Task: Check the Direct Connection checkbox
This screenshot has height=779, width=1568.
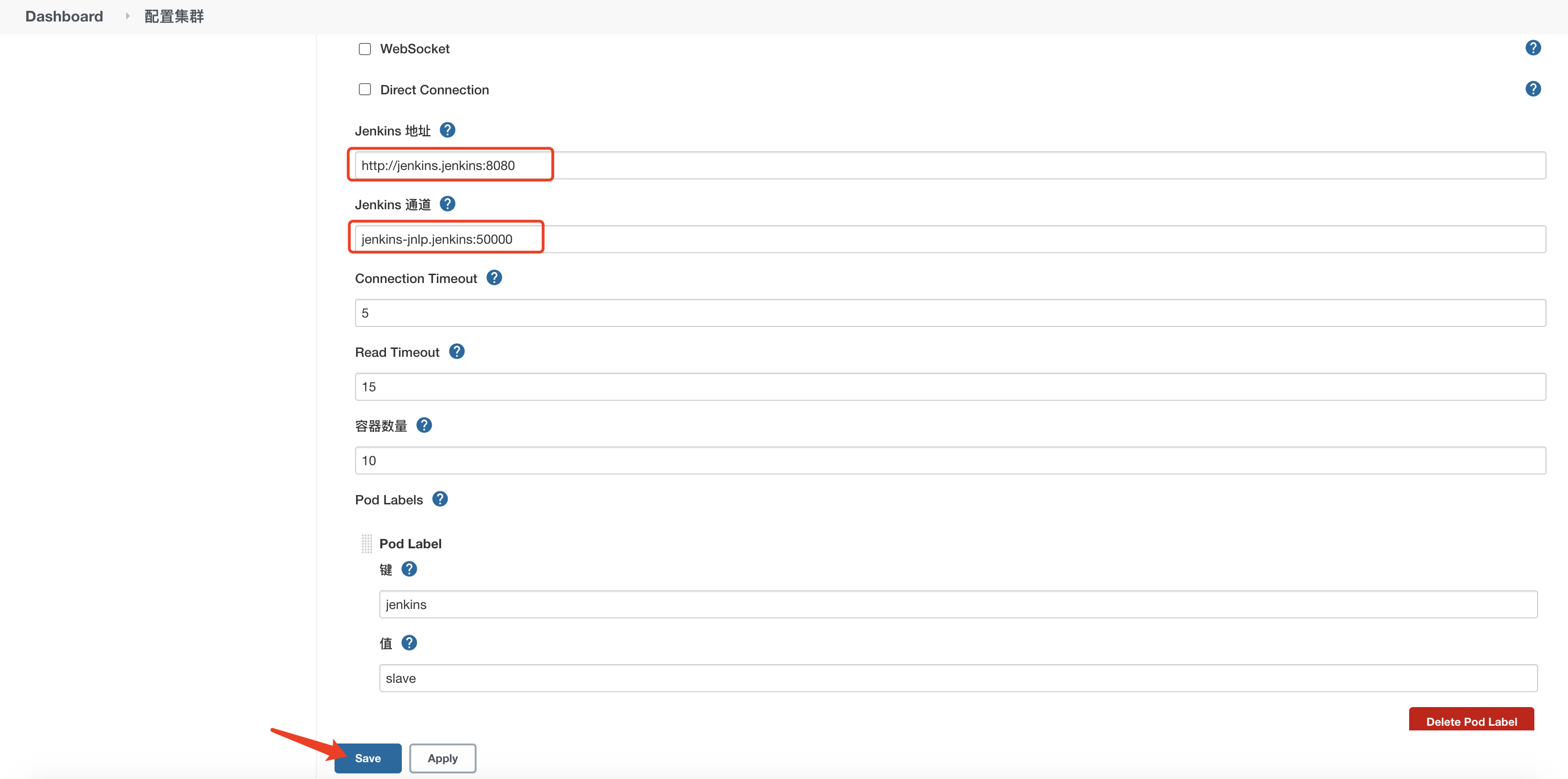Action: [x=364, y=90]
